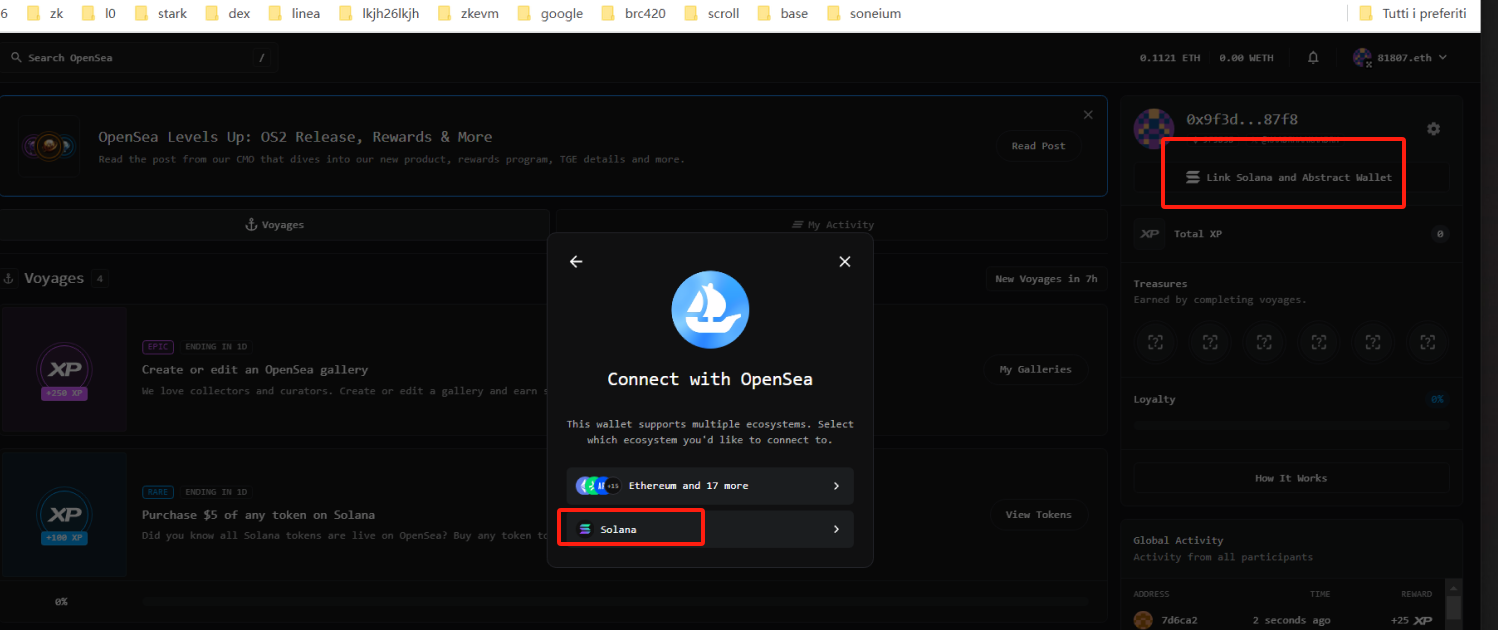Image resolution: width=1498 pixels, height=630 pixels.
Task: Click the View Tokens button
Action: pyautogui.click(x=1038, y=515)
